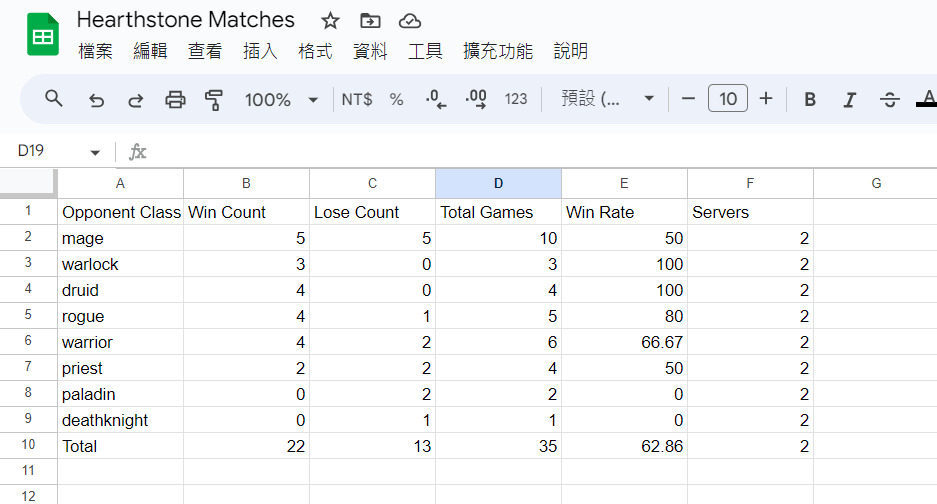Image resolution: width=937 pixels, height=504 pixels.
Task: Select row 10 header
Action: point(28,445)
